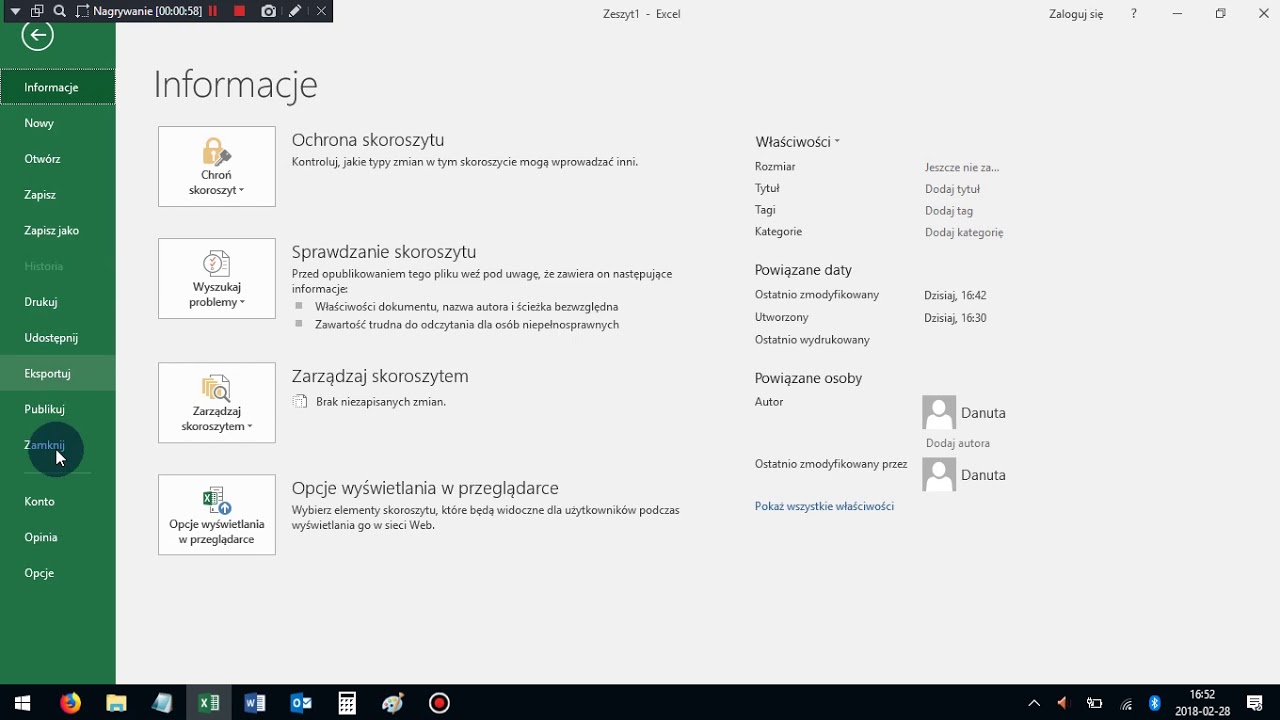This screenshot has height=720, width=1280.
Task: Open the Publikuj page
Action: 58,409
